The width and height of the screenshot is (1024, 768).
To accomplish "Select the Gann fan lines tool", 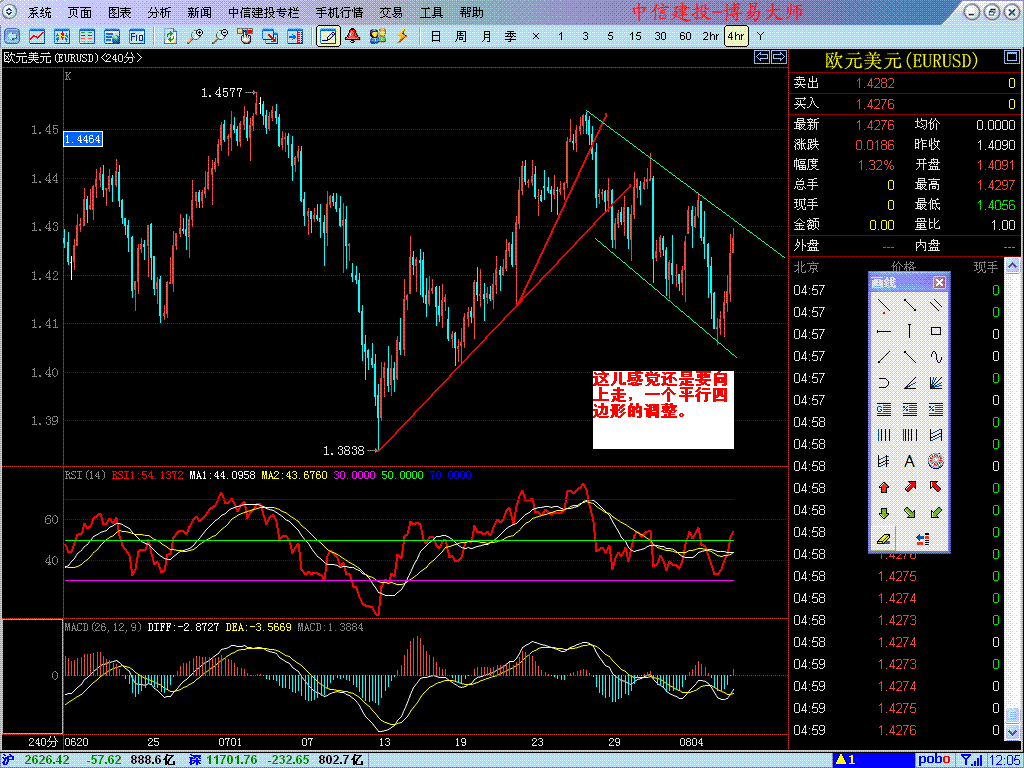I will point(935,383).
